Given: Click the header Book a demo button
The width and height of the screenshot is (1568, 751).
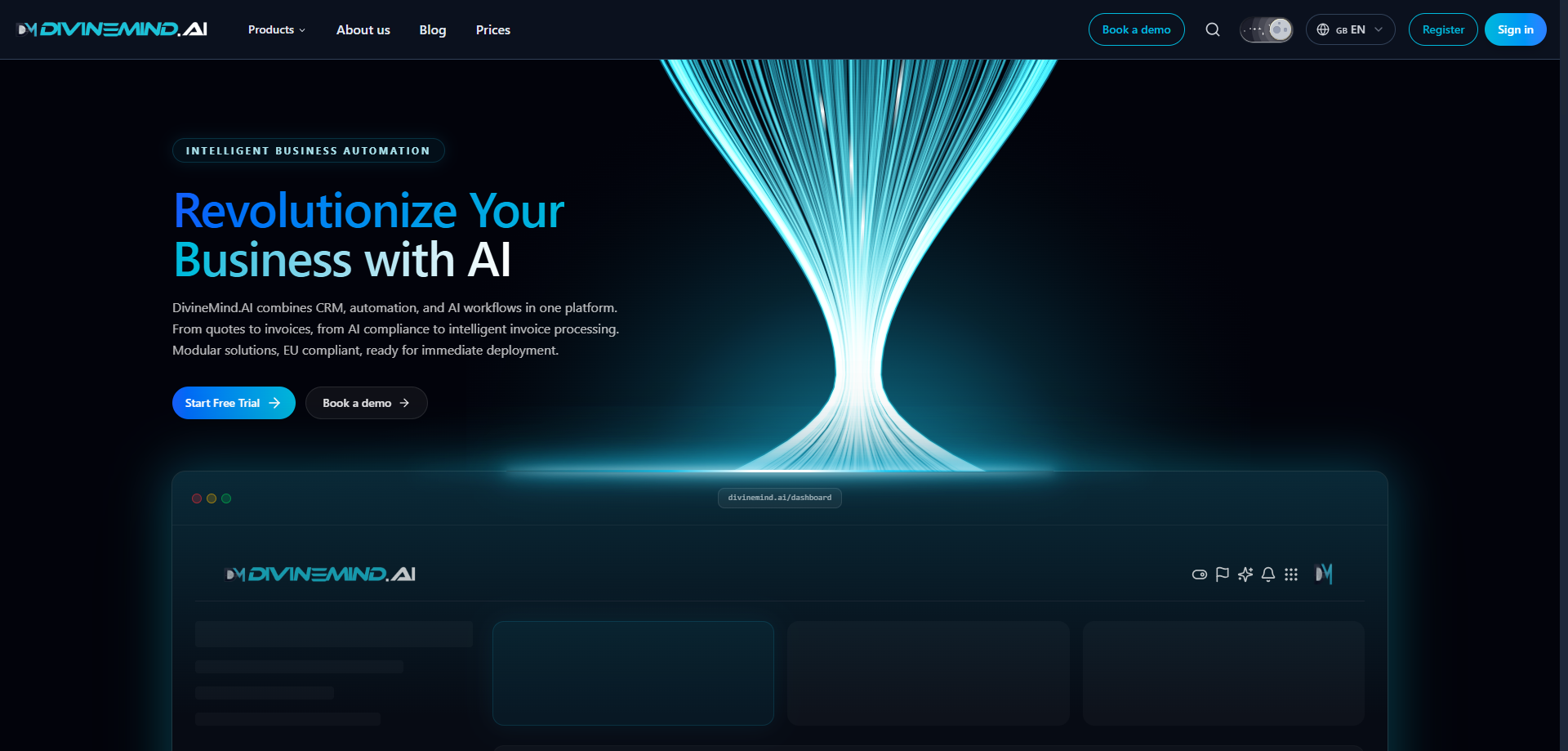Looking at the screenshot, I should tap(1137, 29).
